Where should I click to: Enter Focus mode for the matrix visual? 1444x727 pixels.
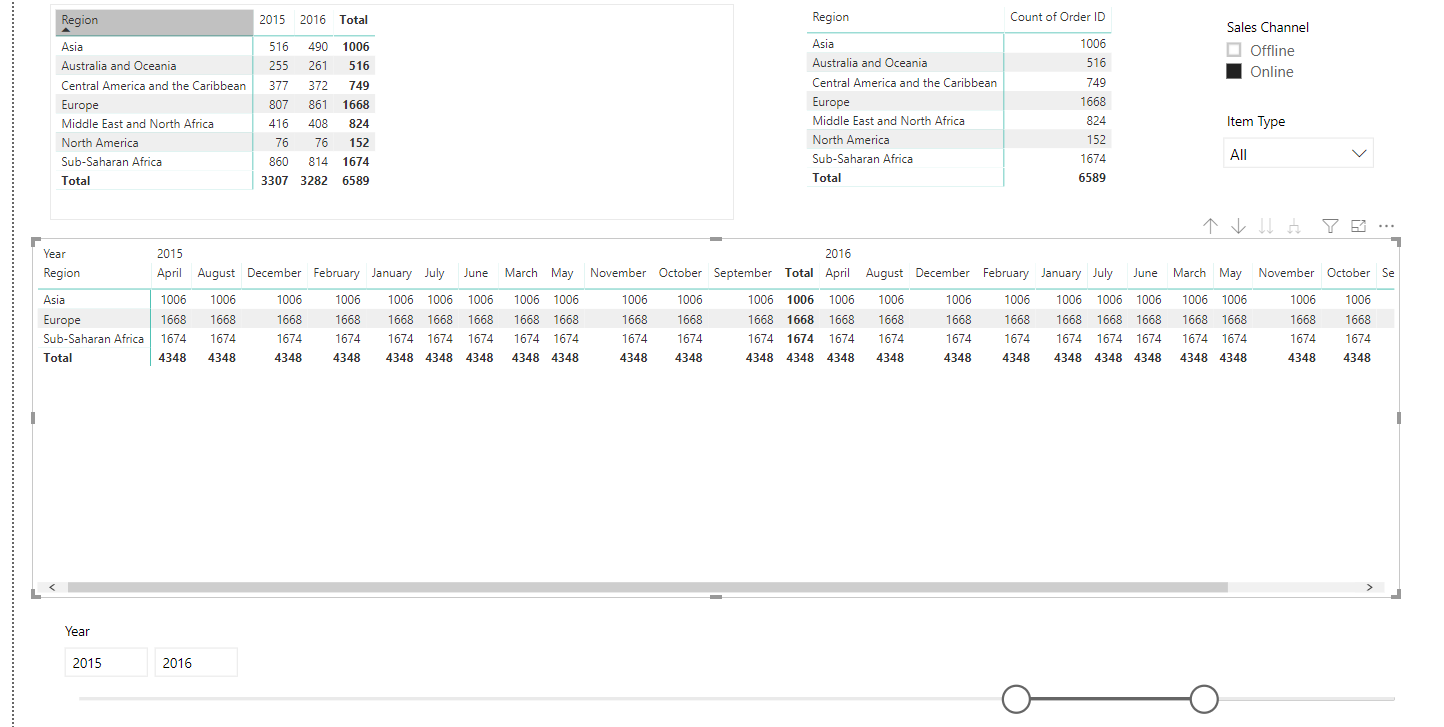[x=1358, y=226]
